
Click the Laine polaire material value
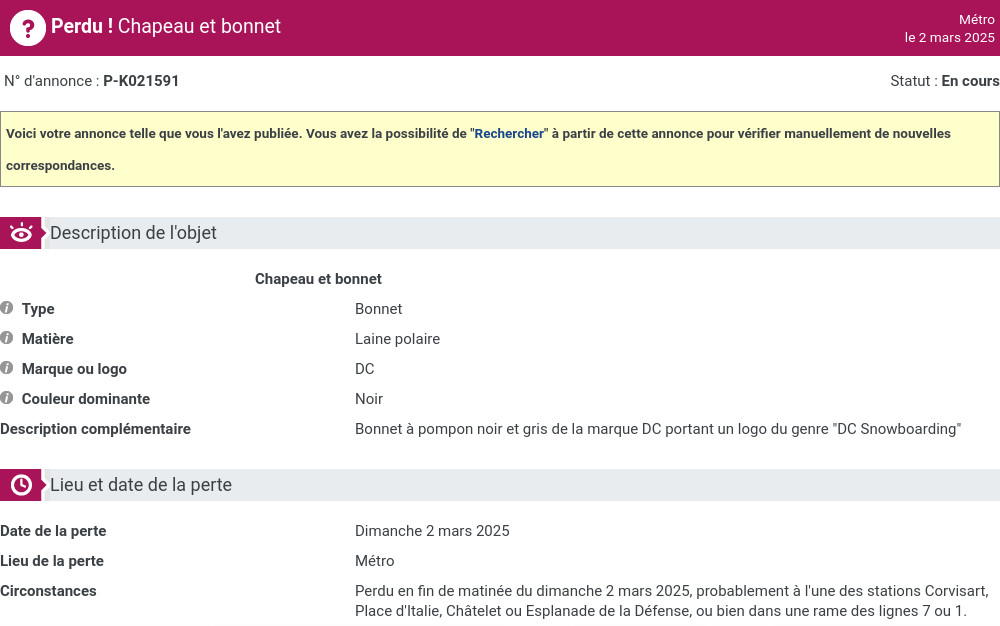(x=397, y=338)
